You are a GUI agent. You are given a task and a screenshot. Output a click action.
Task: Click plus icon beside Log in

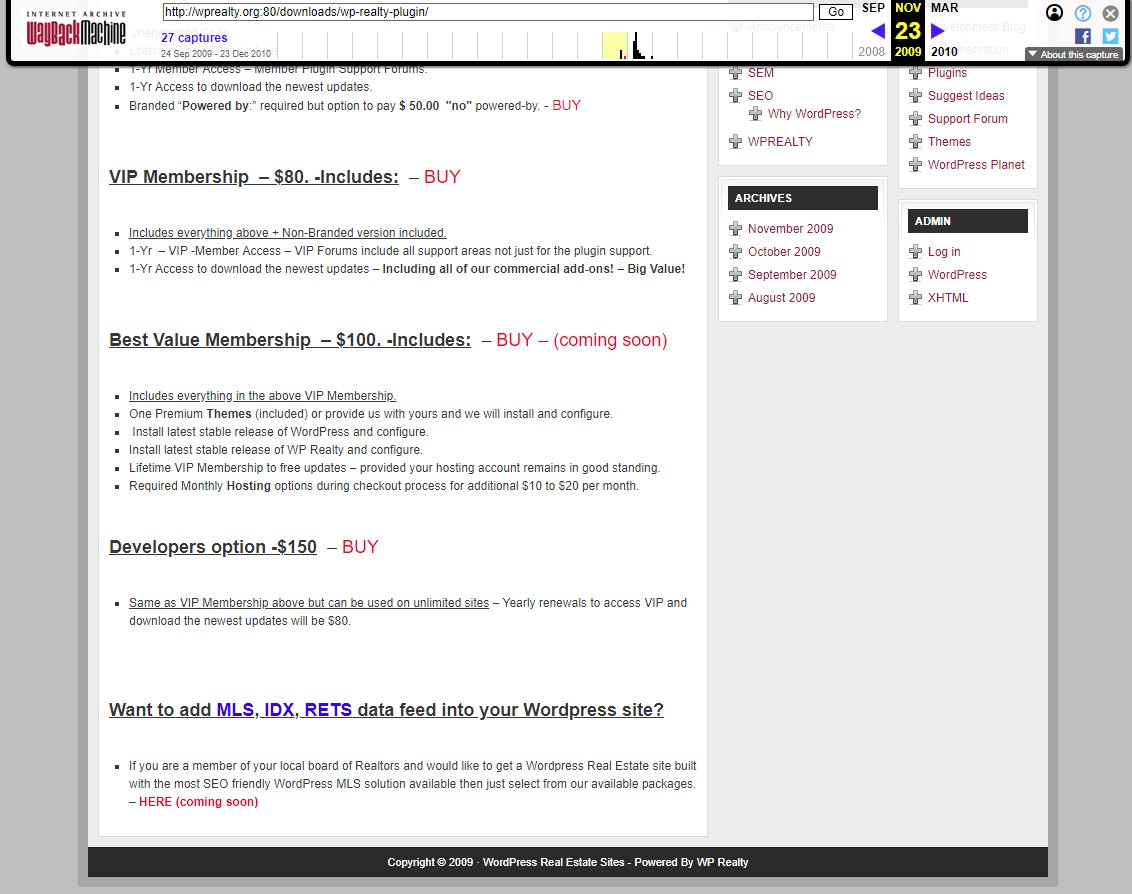pos(915,251)
